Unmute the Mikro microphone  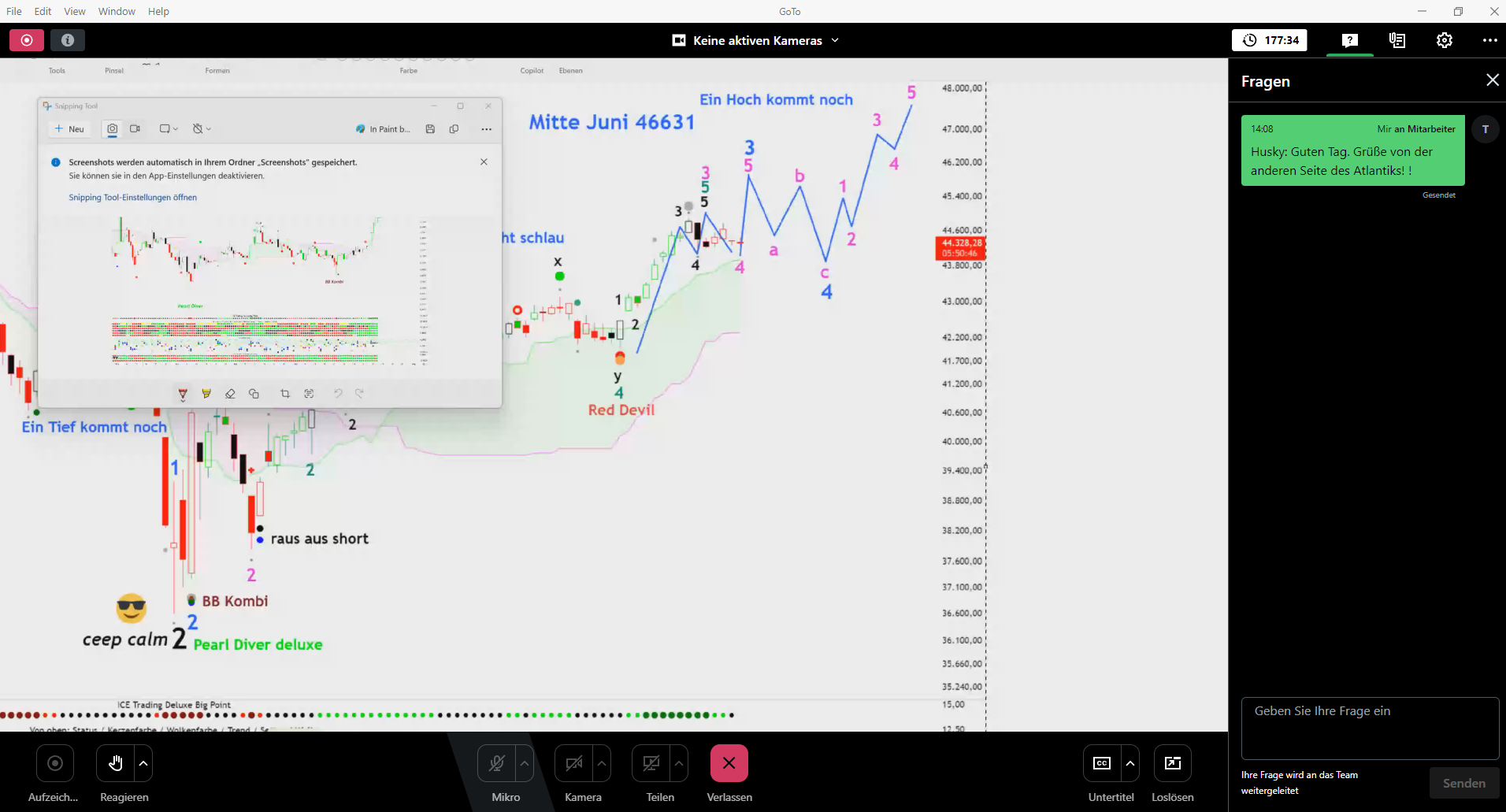click(x=496, y=763)
